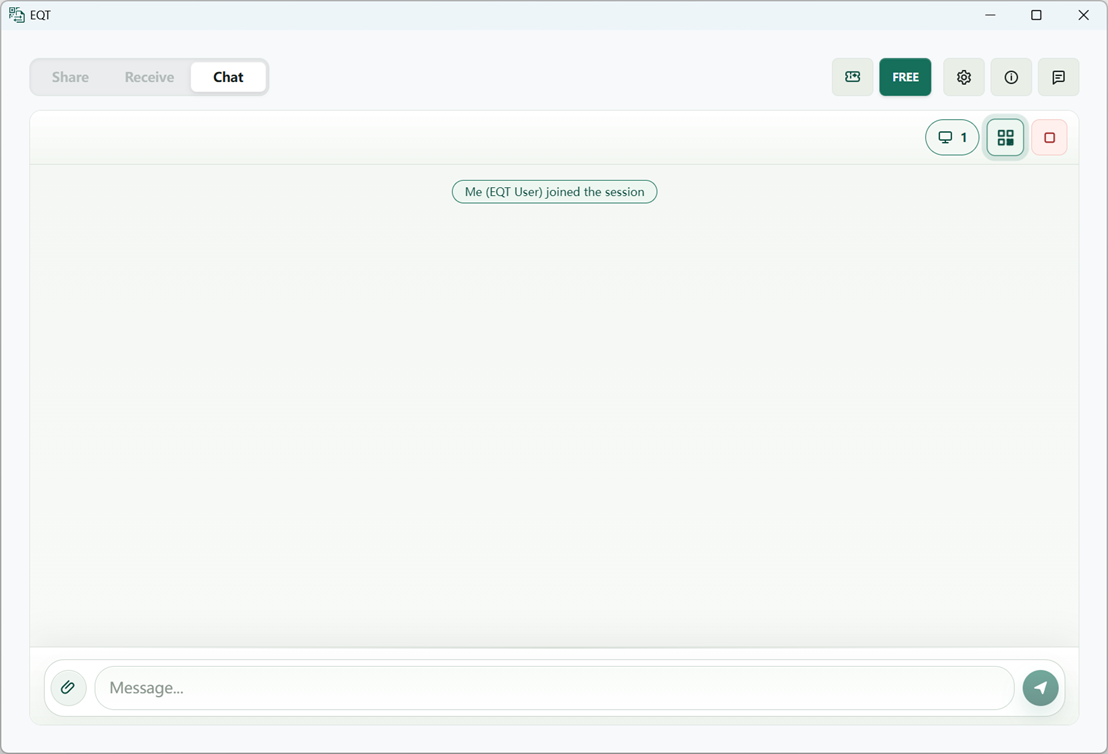The image size is (1108, 754).
Task: Click the paperclip attach file icon
Action: [x=69, y=688]
